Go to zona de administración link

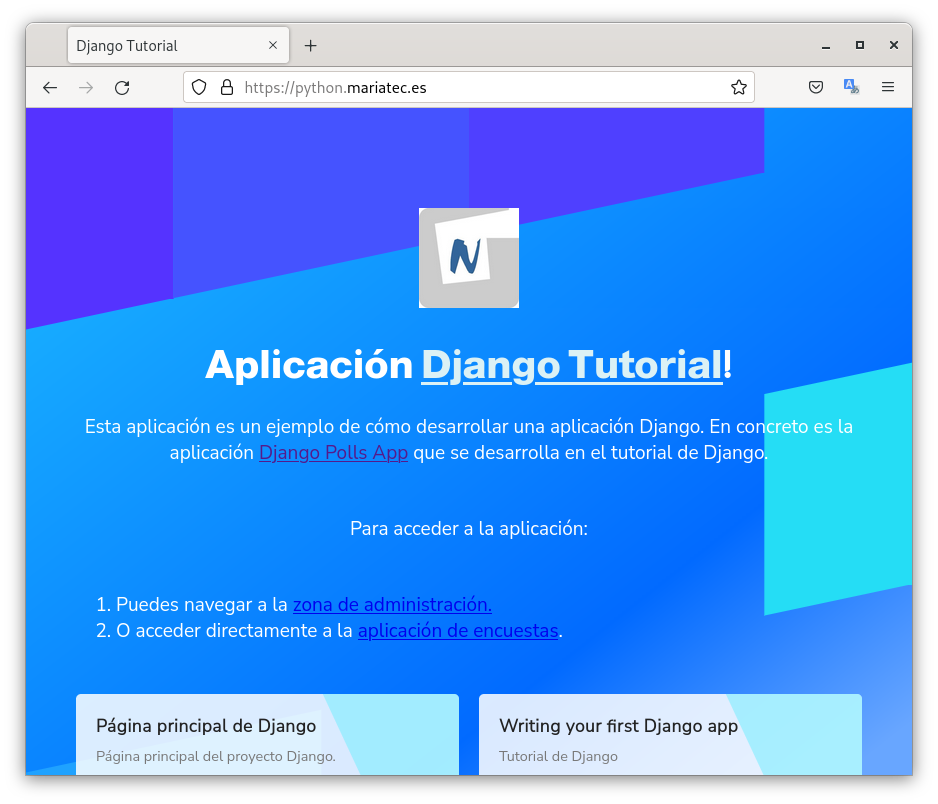click(x=392, y=605)
